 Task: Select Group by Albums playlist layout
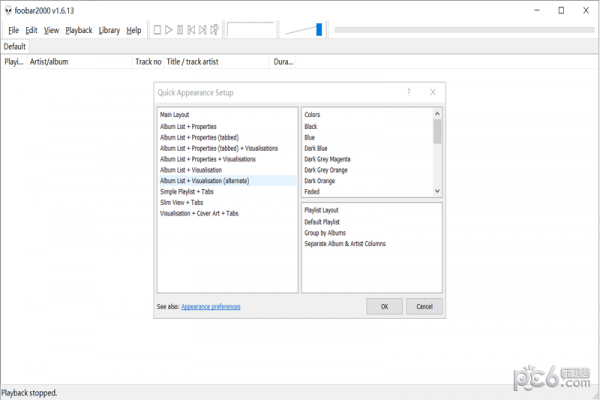pyautogui.click(x=325, y=233)
